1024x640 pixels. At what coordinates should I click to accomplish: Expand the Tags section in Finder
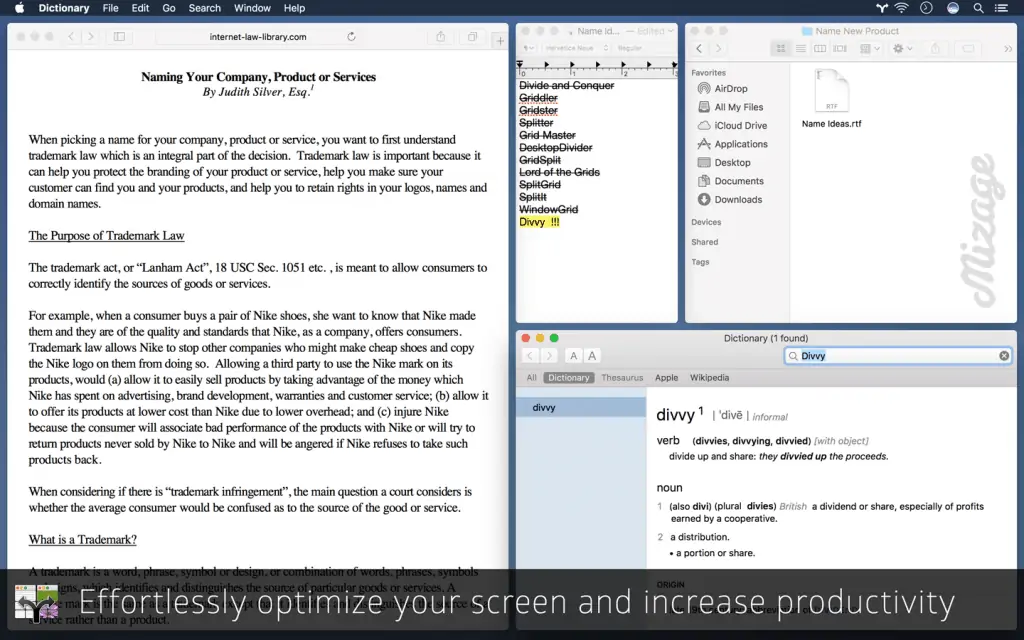click(x=700, y=262)
